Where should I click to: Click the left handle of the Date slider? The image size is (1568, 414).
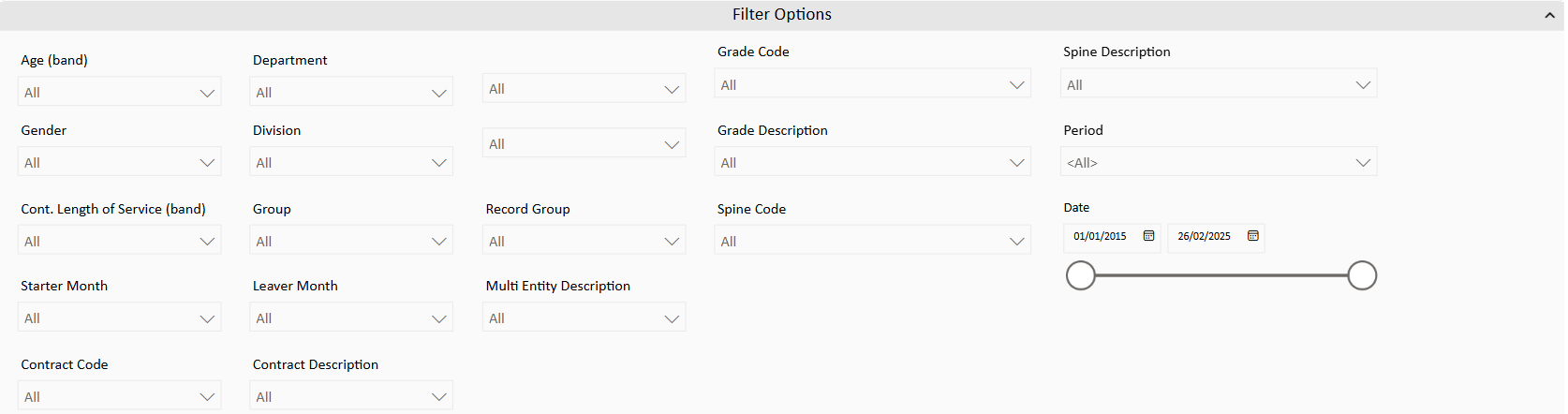pyautogui.click(x=1081, y=275)
